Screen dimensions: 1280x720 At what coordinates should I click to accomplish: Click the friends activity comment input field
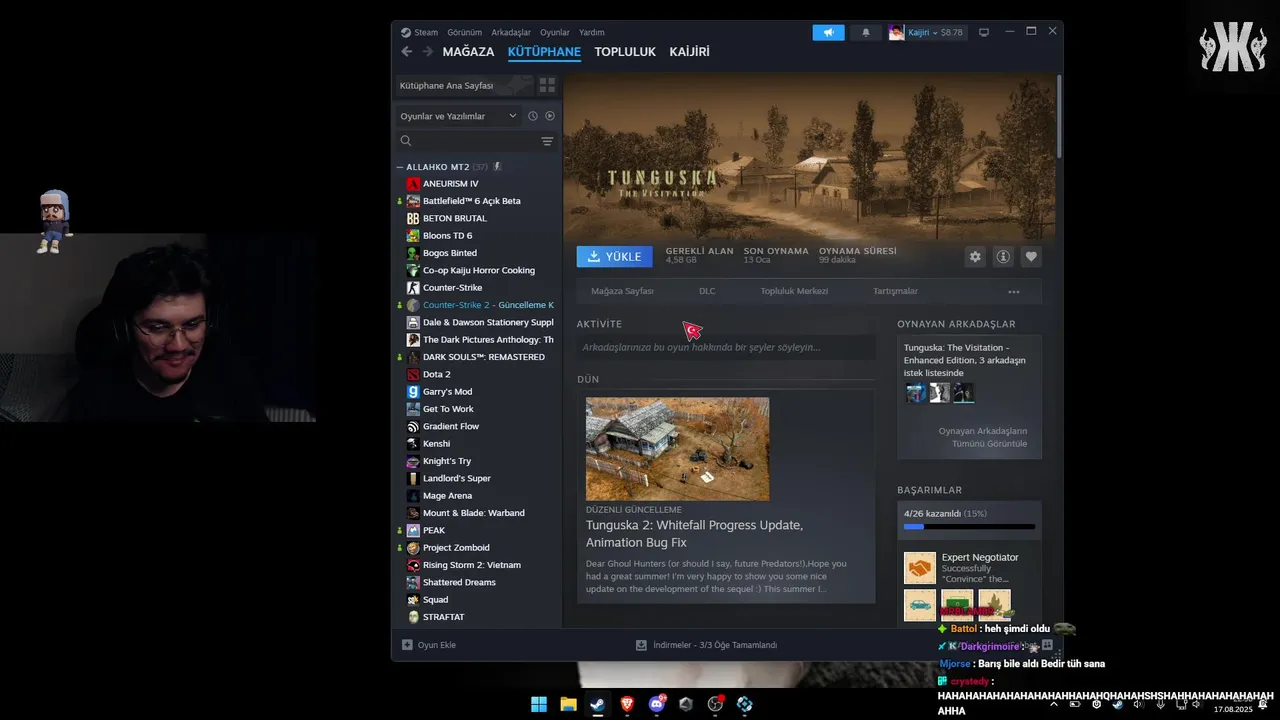coord(726,347)
